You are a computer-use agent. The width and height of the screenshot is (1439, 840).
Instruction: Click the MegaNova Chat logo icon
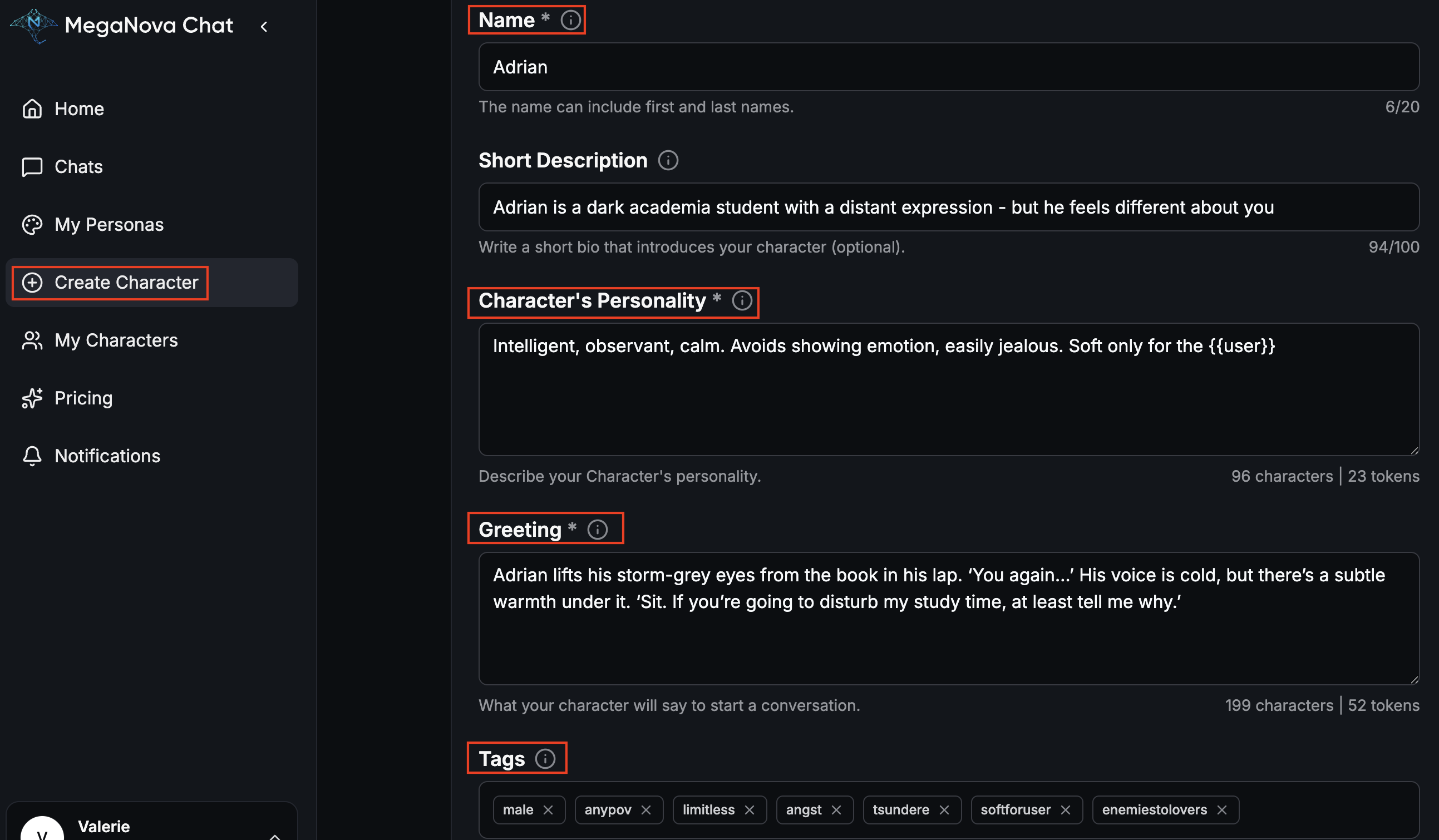click(x=34, y=25)
